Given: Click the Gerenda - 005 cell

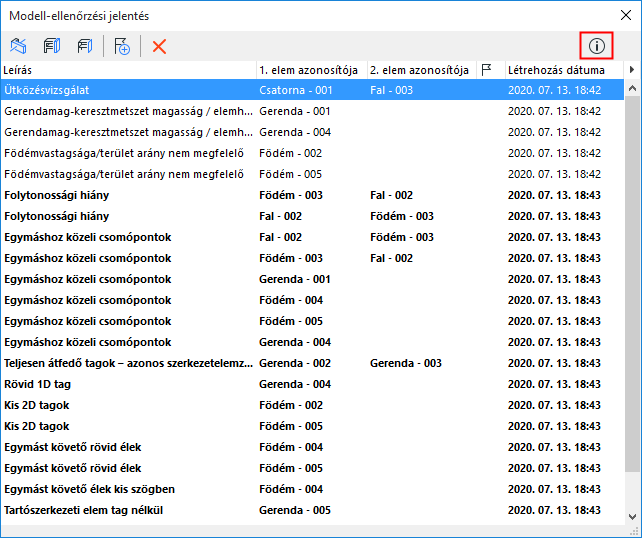Looking at the screenshot, I should coord(295,510).
